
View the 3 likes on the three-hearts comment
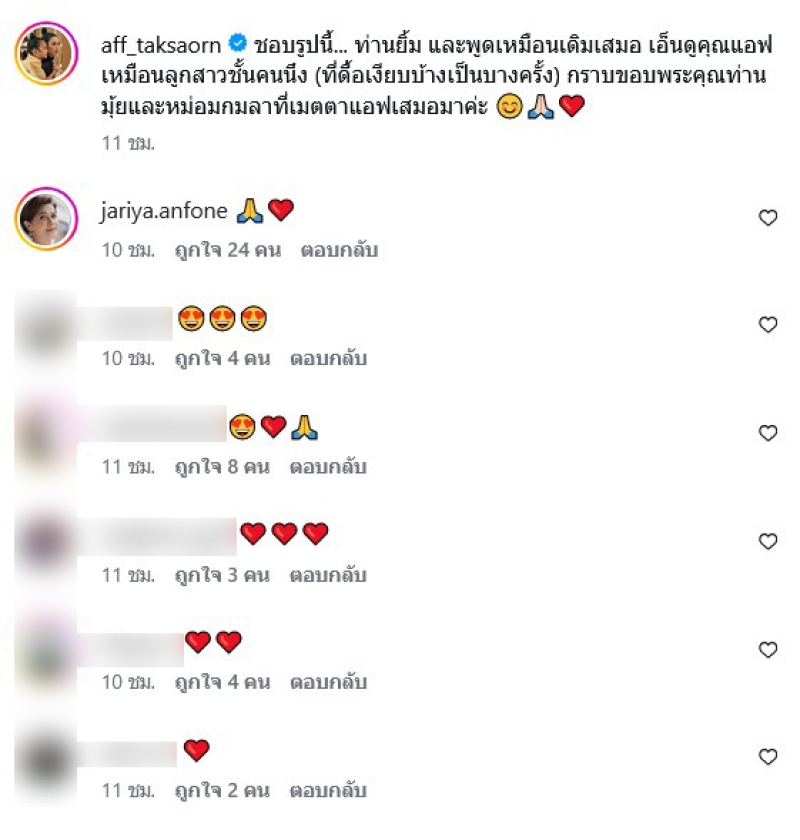222,575
